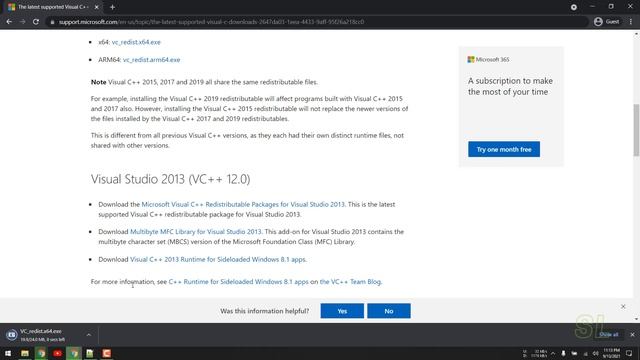Select the latest supported Visual C++ tab
This screenshot has width=640, height=360.
tap(53, 7)
